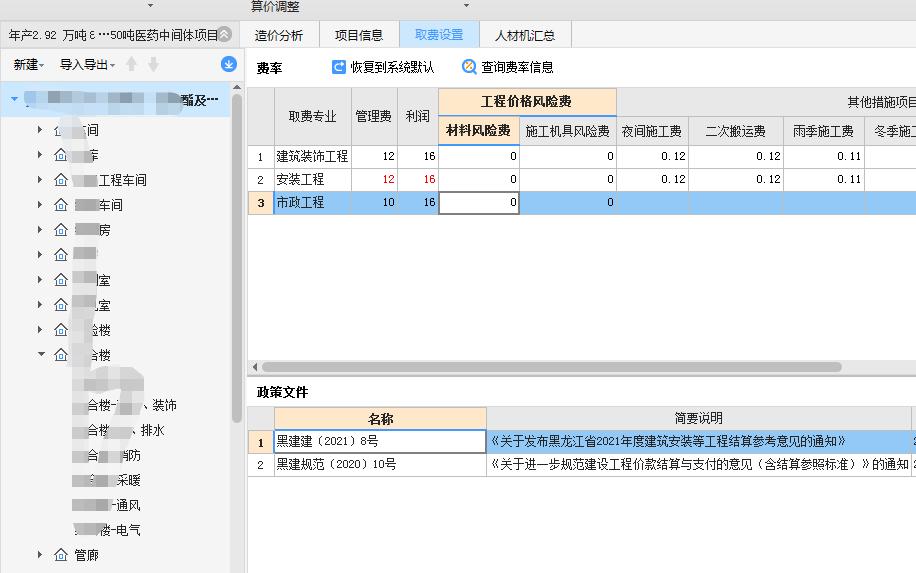Click policy file 黑建建（2021）8号
916x573 pixels.
coord(380,442)
